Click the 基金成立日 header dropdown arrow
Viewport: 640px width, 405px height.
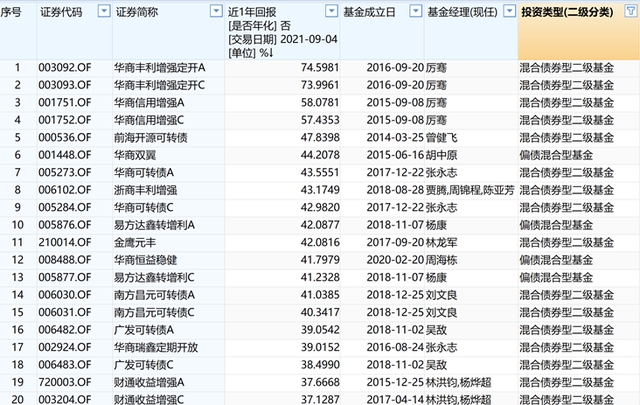[413, 10]
